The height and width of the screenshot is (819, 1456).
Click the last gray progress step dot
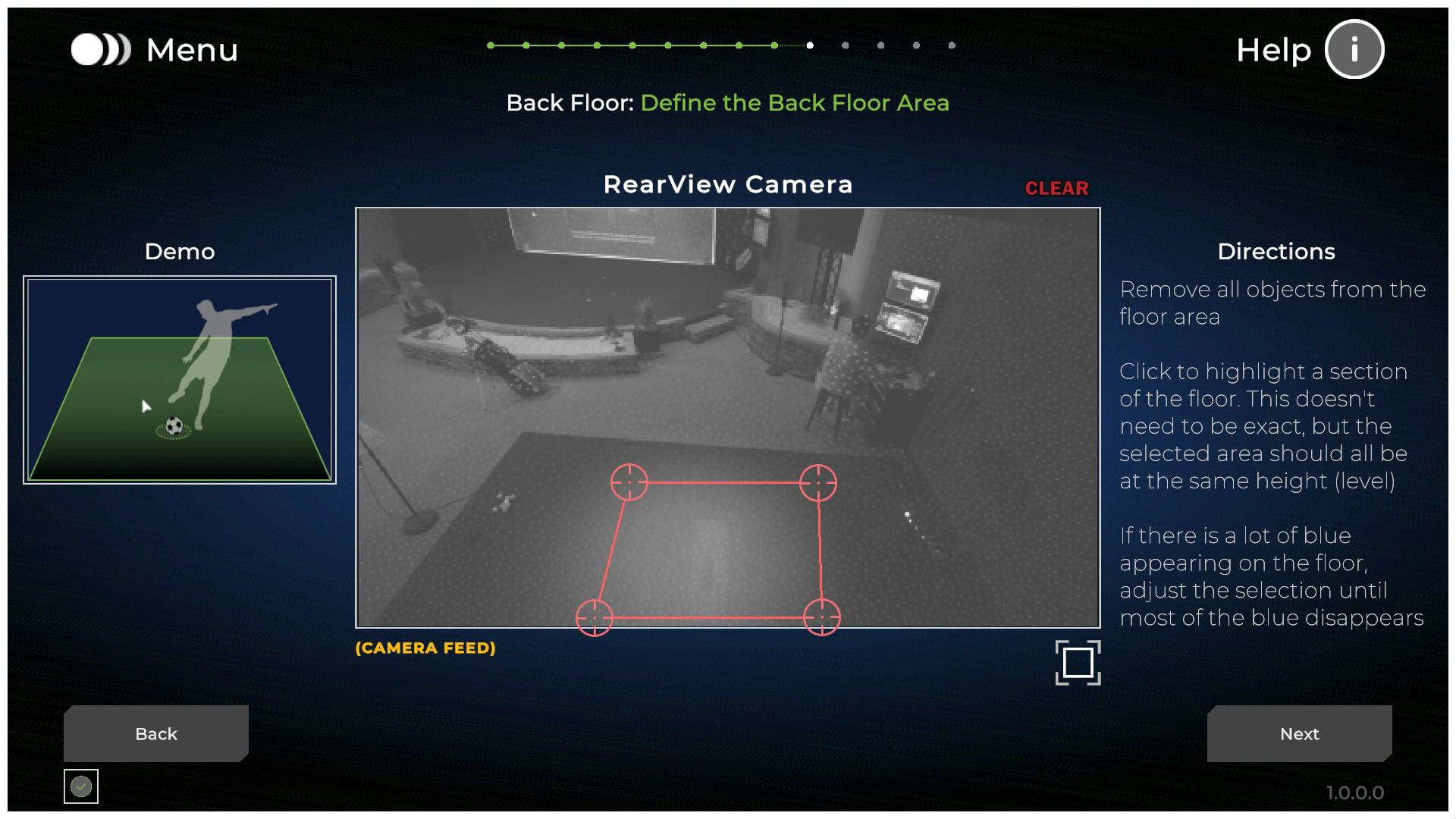click(x=952, y=45)
